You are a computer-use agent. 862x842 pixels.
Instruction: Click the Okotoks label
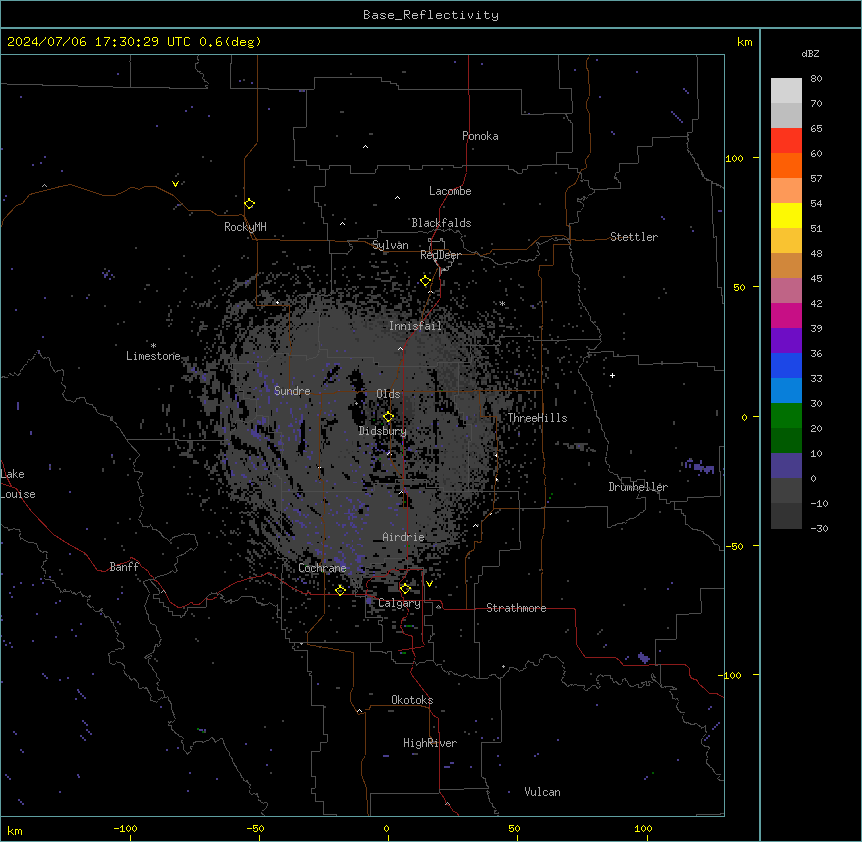pyautogui.click(x=412, y=700)
